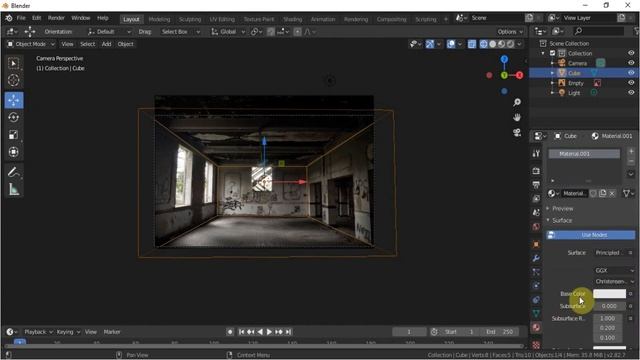Click Marker in timeline header

(x=112, y=332)
